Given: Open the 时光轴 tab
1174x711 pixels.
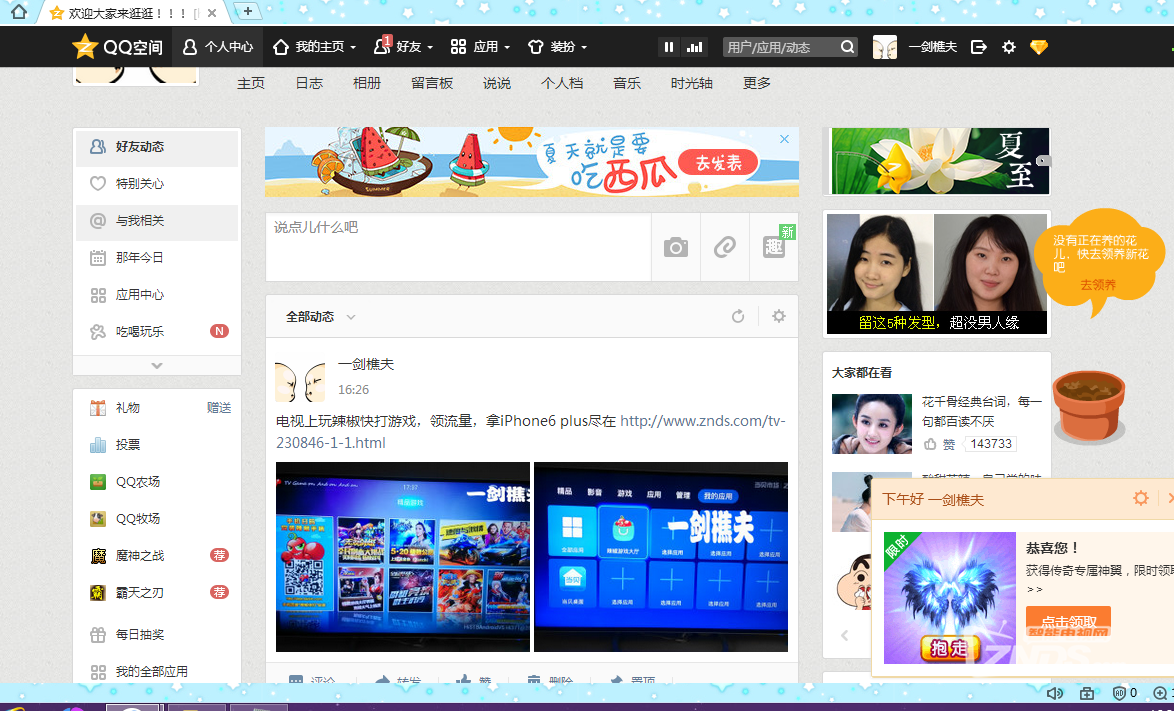Looking at the screenshot, I should pyautogui.click(x=692, y=83).
